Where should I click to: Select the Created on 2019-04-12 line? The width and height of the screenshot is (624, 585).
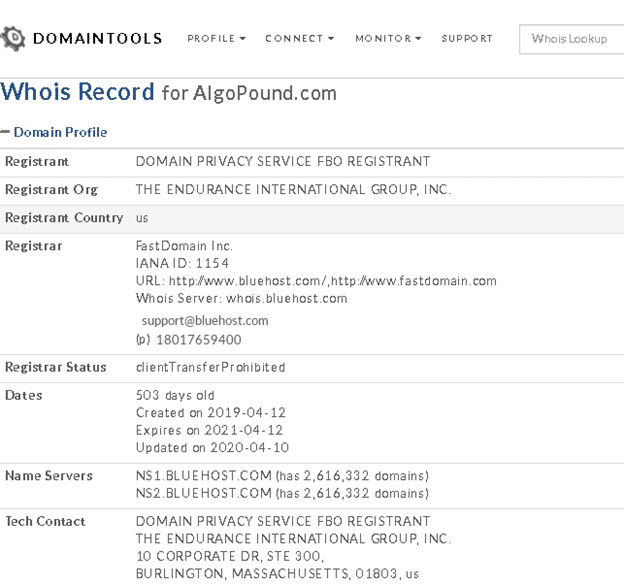point(211,413)
